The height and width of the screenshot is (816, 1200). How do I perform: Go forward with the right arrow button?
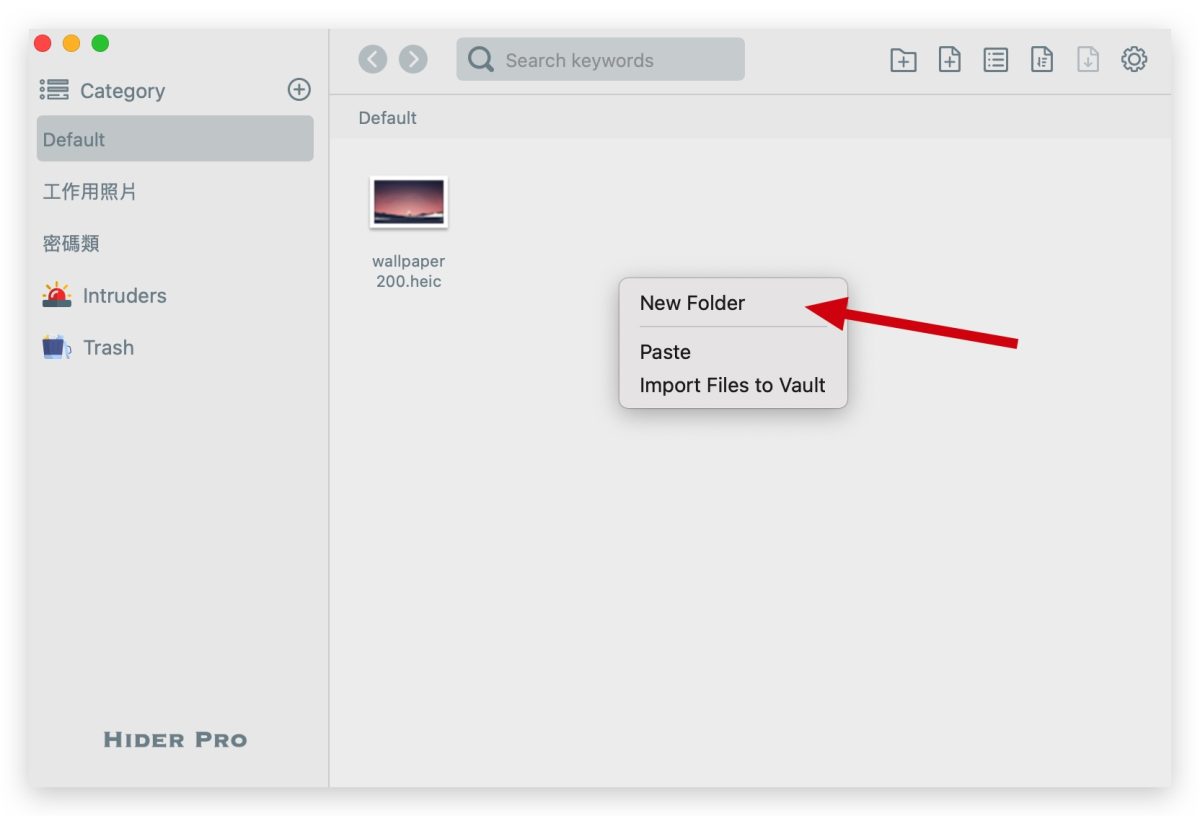point(413,60)
